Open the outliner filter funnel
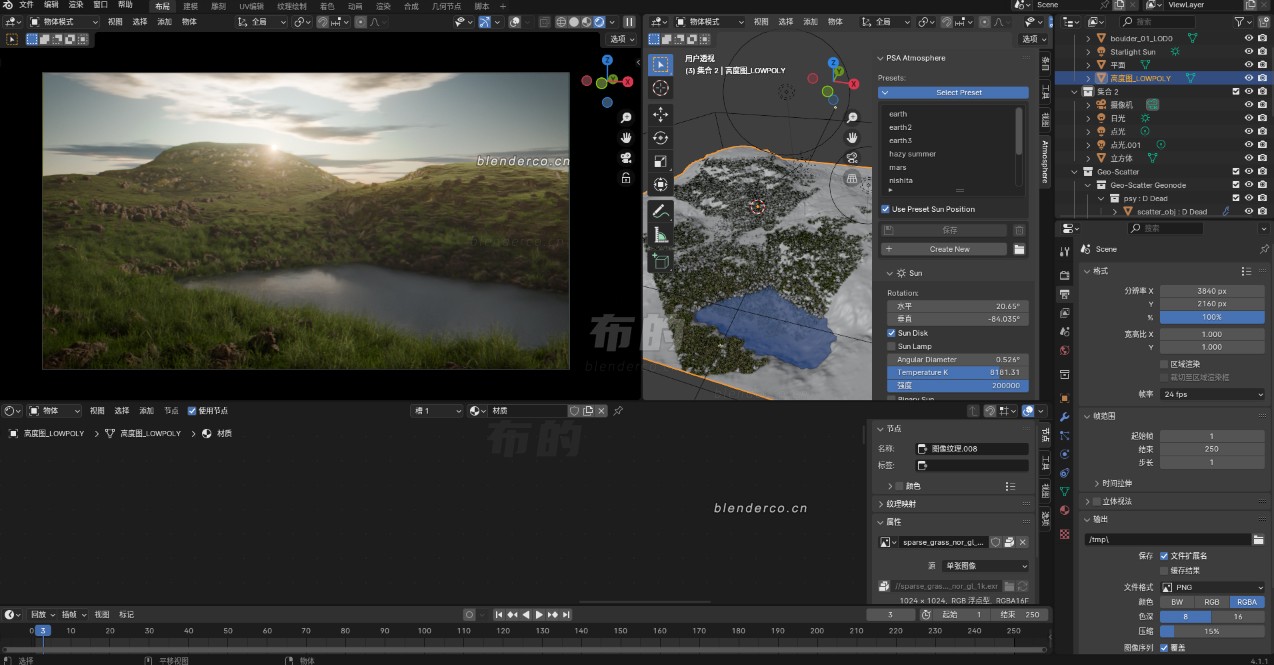 tap(1240, 21)
